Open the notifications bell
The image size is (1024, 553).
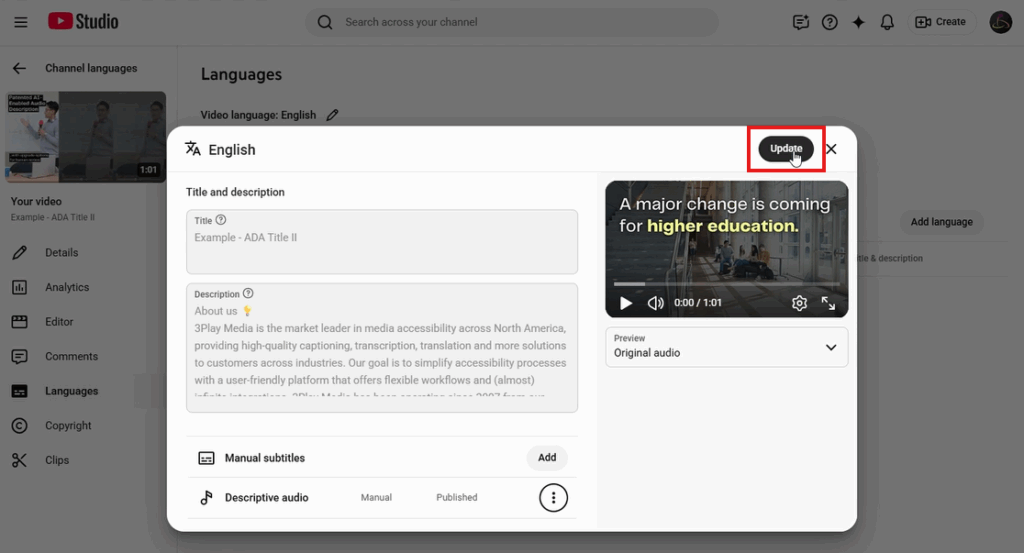pyautogui.click(x=887, y=22)
